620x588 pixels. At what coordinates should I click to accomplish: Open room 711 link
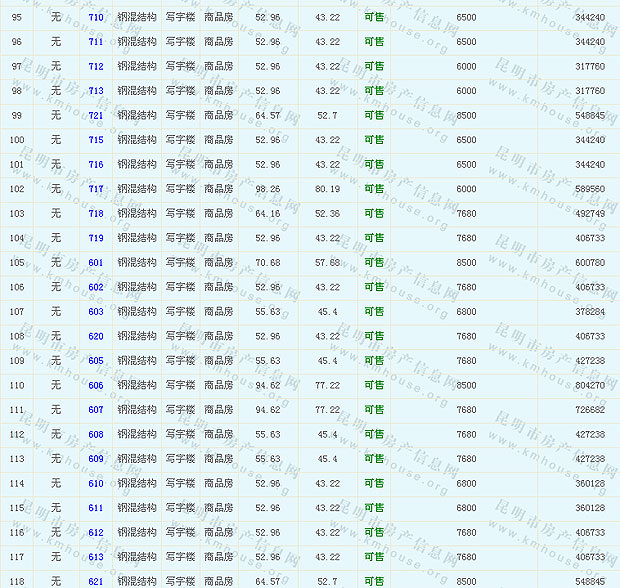click(x=95, y=42)
